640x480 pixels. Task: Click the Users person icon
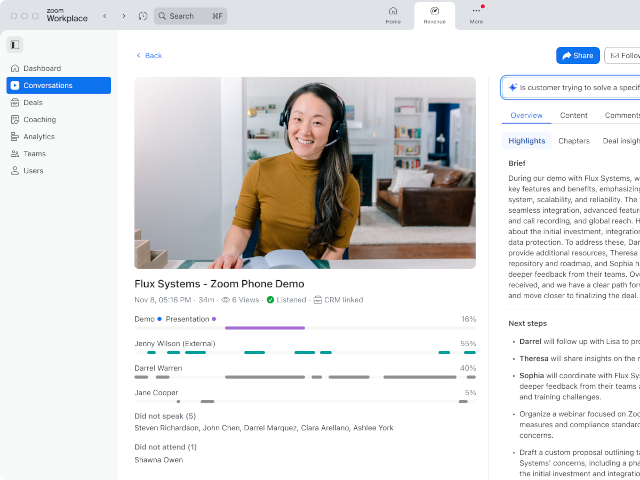(x=15, y=171)
